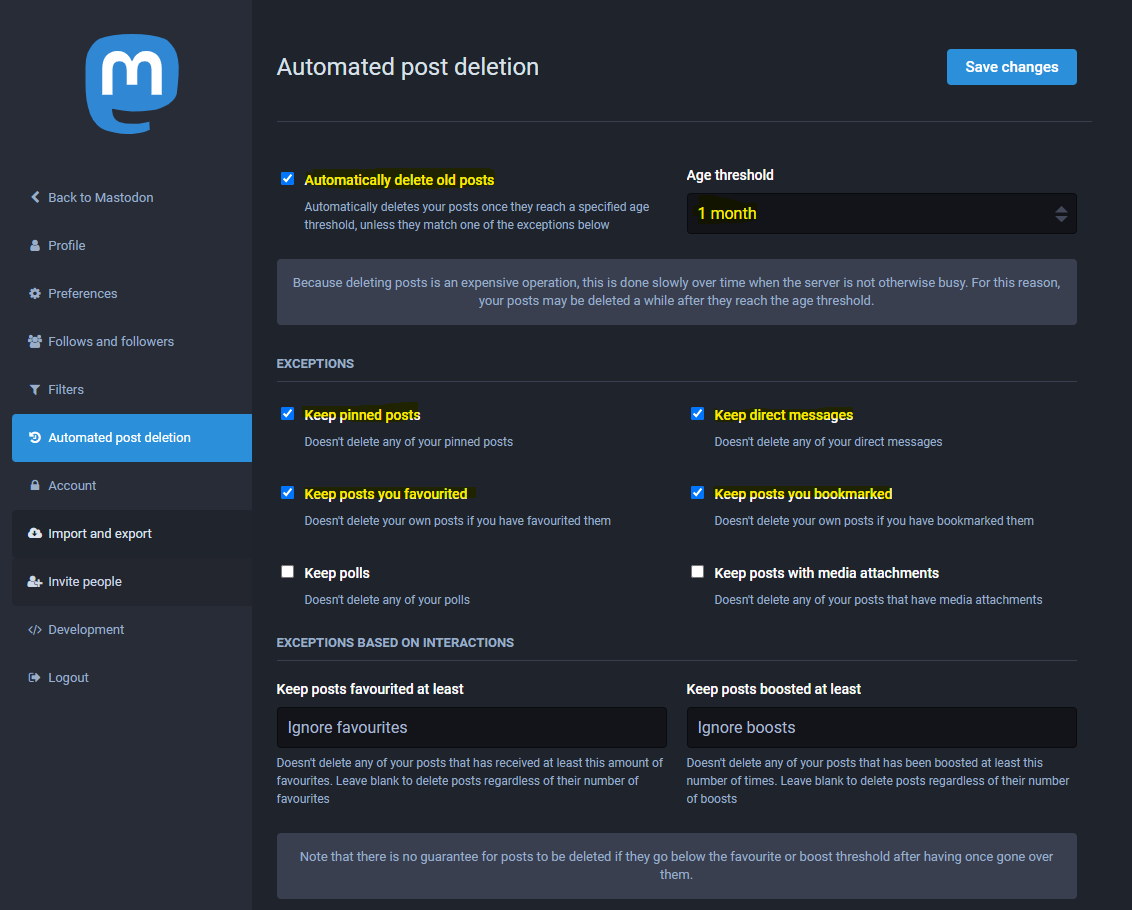Click the Filters funnel icon
The image size is (1132, 910).
pos(35,390)
